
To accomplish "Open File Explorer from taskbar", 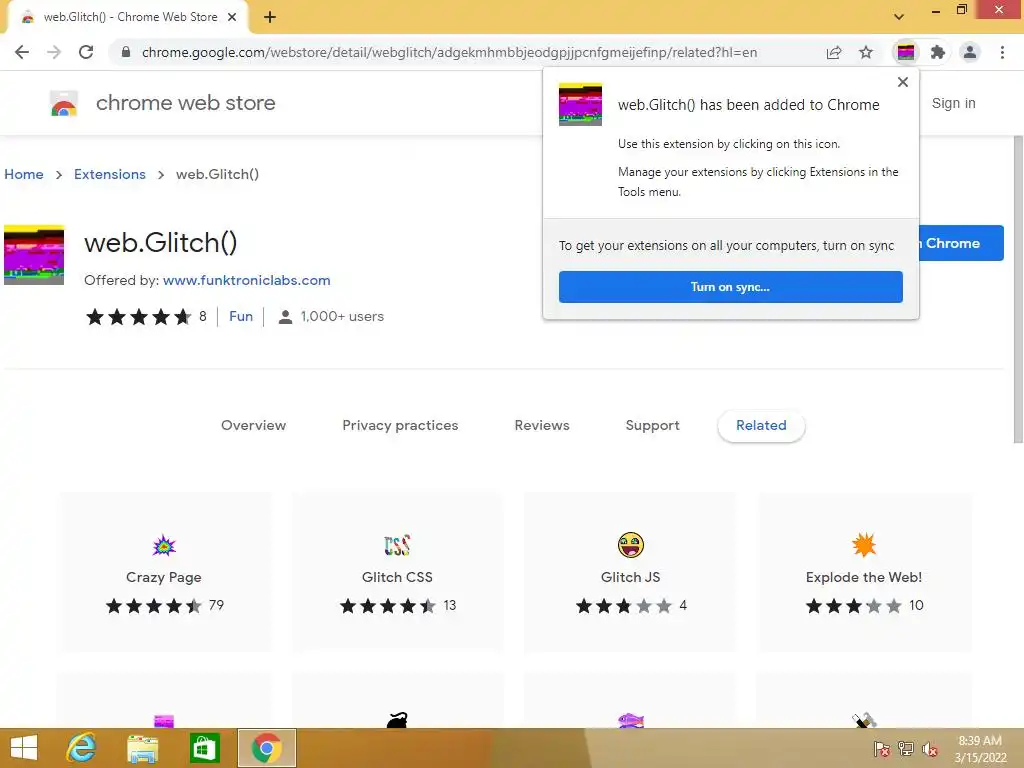I will [142, 748].
